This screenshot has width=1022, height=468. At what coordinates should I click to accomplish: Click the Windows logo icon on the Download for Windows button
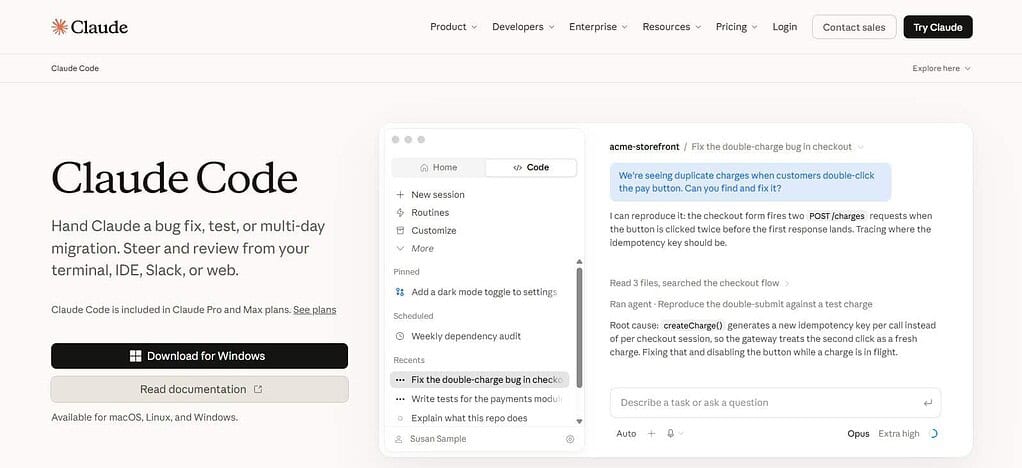coord(136,356)
